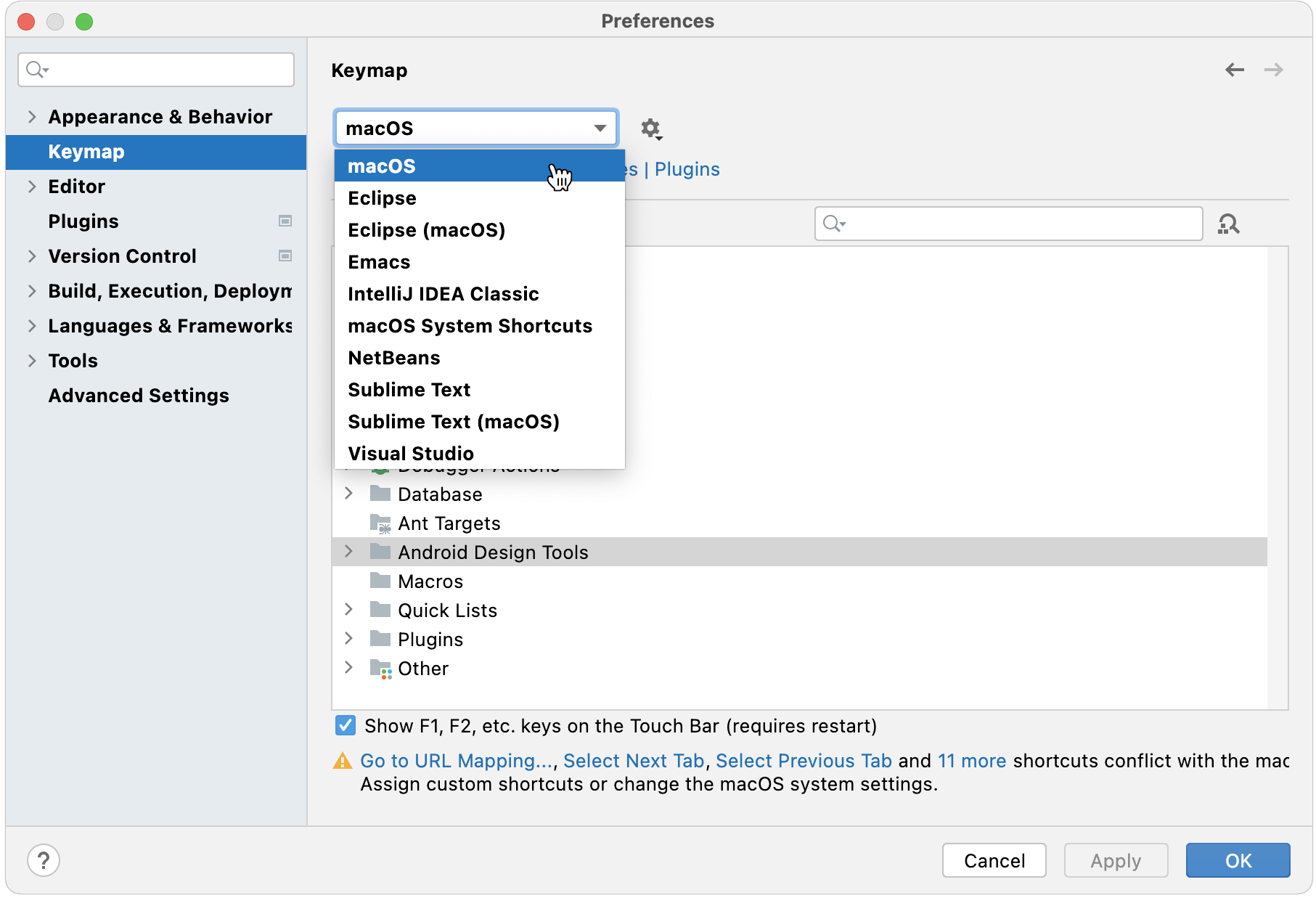Image resolution: width=1316 pixels, height=898 pixels.
Task: Click the Find Actions by Shortcut icon
Action: (x=1230, y=224)
